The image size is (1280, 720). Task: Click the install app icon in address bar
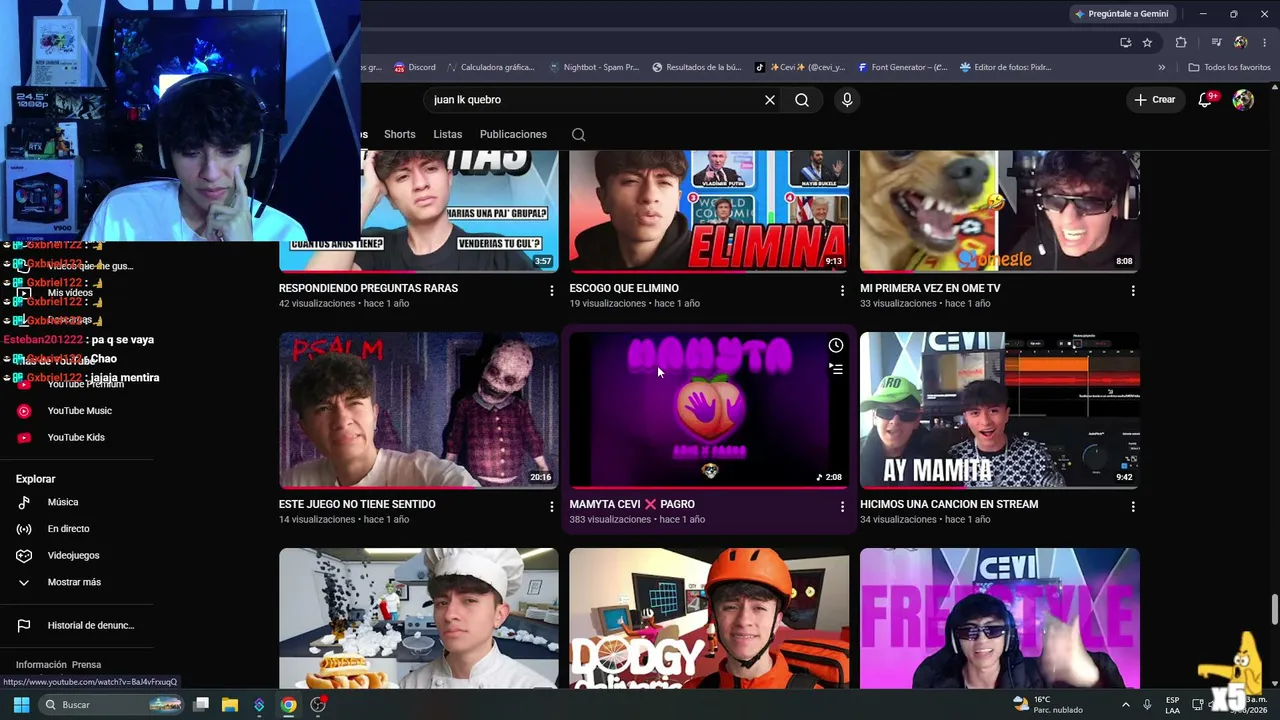click(x=1126, y=42)
